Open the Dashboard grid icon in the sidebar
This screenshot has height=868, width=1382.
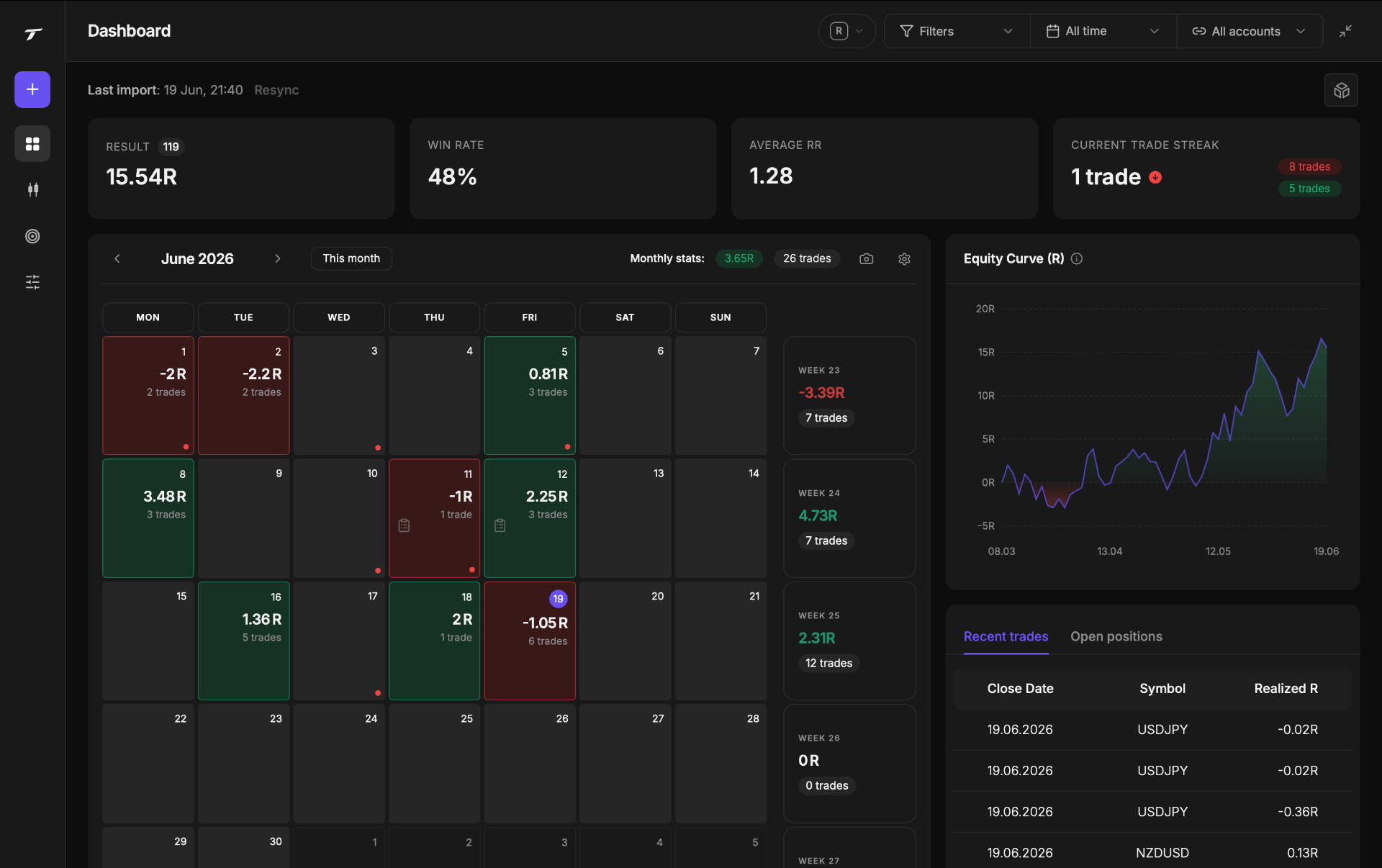[x=32, y=144]
